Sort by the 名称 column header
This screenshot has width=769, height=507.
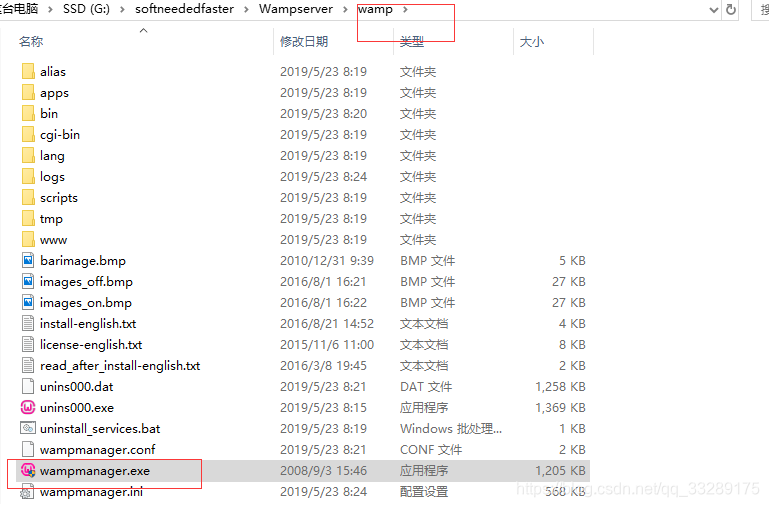pyautogui.click(x=31, y=42)
